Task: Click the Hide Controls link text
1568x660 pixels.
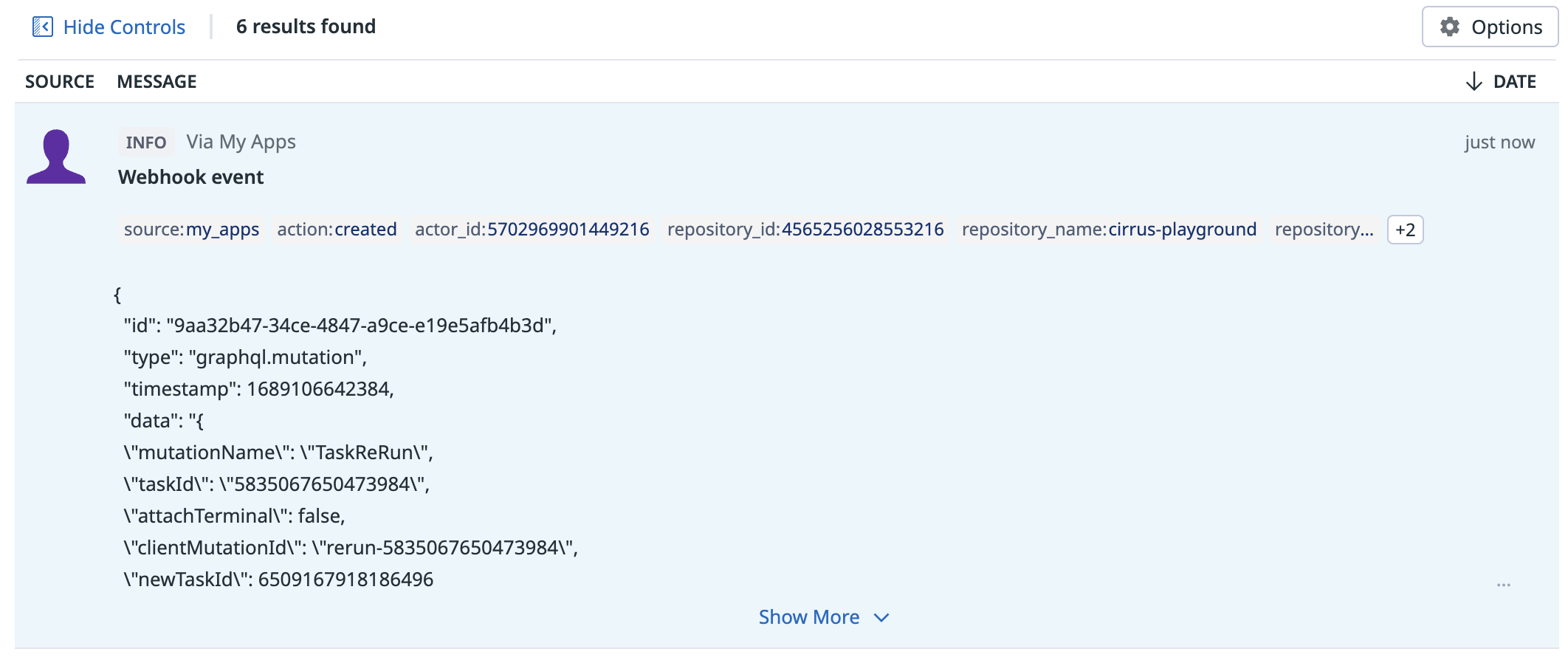Action: pyautogui.click(x=124, y=27)
